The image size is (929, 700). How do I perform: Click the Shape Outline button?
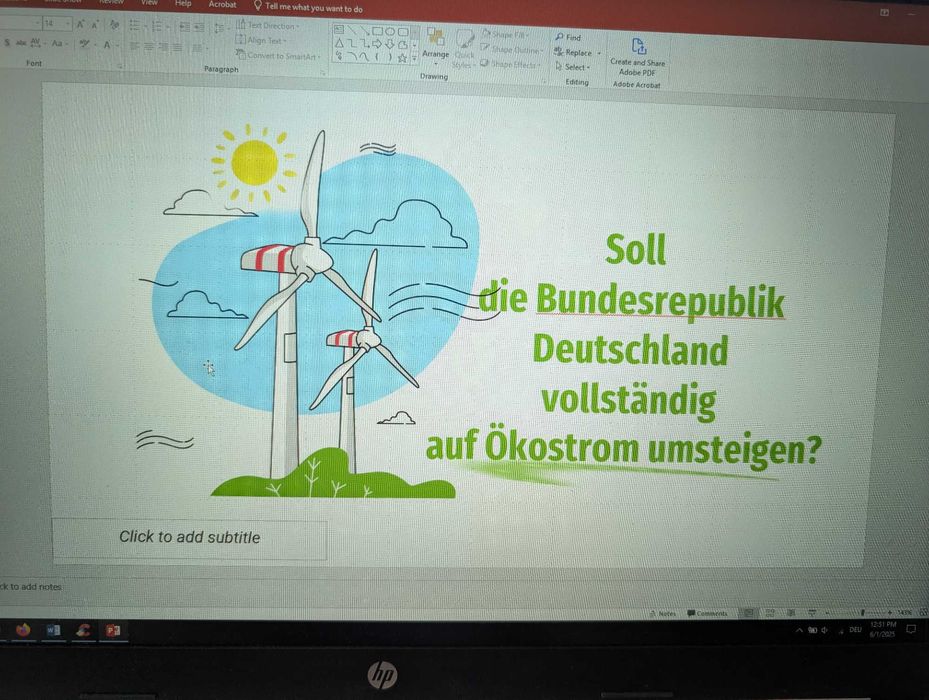point(511,49)
